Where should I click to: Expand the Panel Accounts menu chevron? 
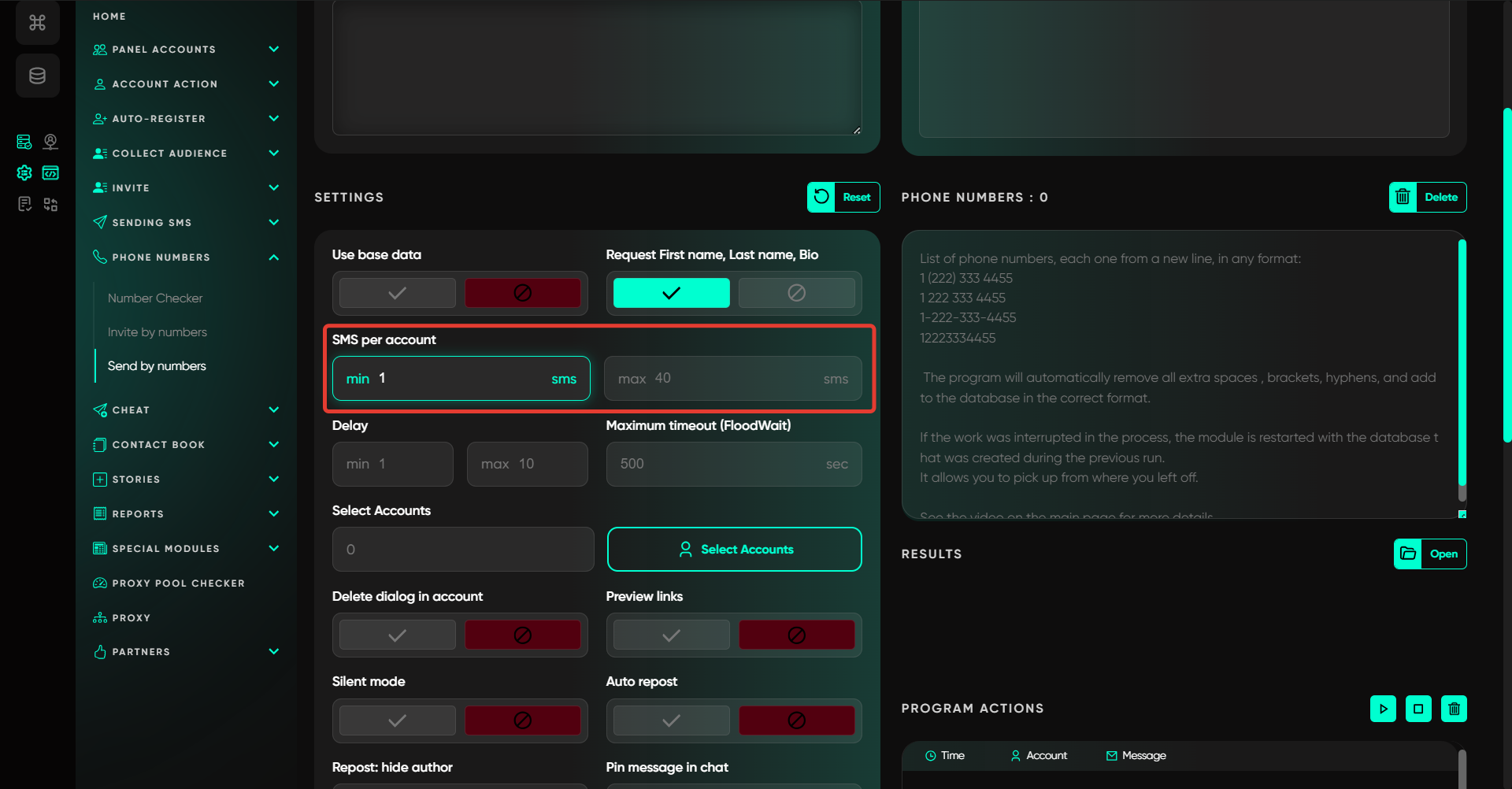[x=273, y=49]
